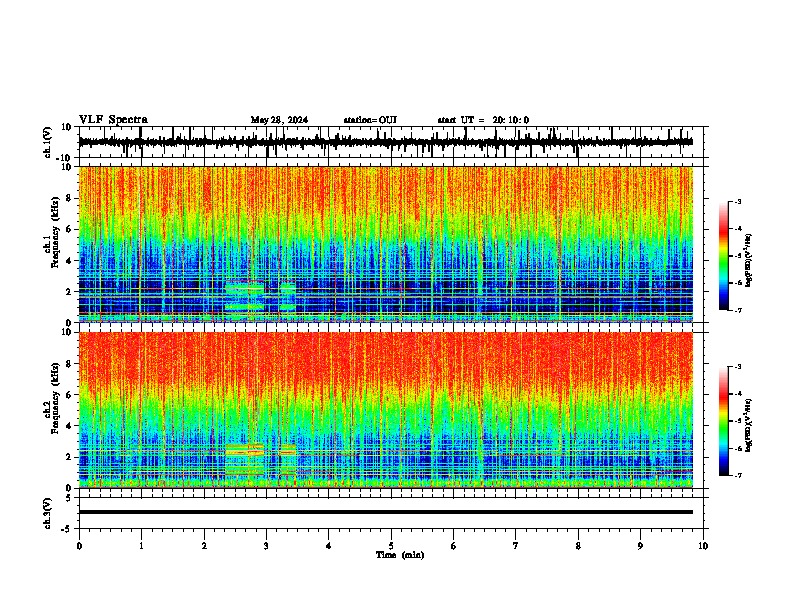
Task: Click the ch.2 color scale label '-7'
Action: [738, 476]
